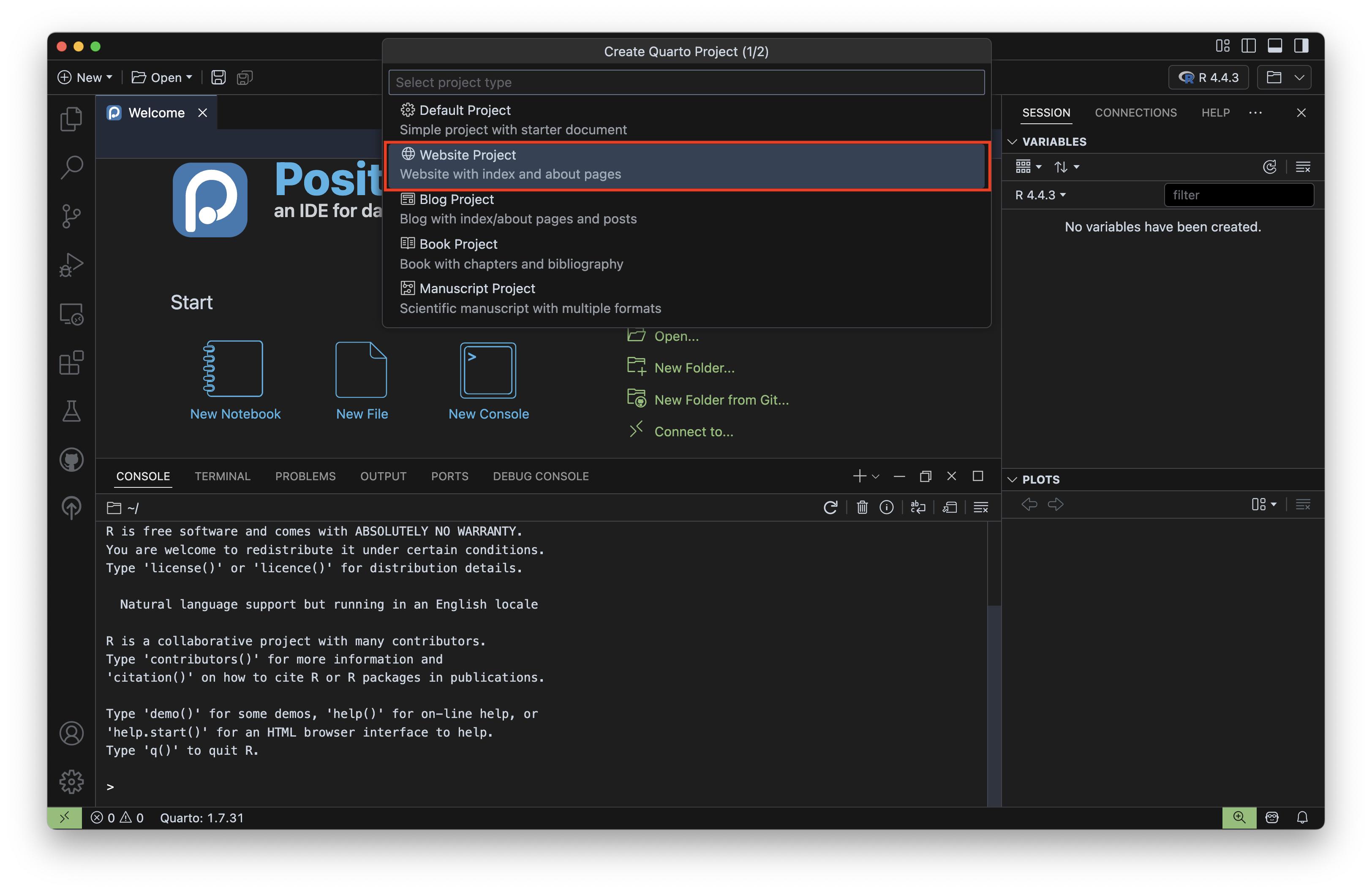The width and height of the screenshot is (1372, 892).
Task: Open Remote Explorer view
Action: 71,314
